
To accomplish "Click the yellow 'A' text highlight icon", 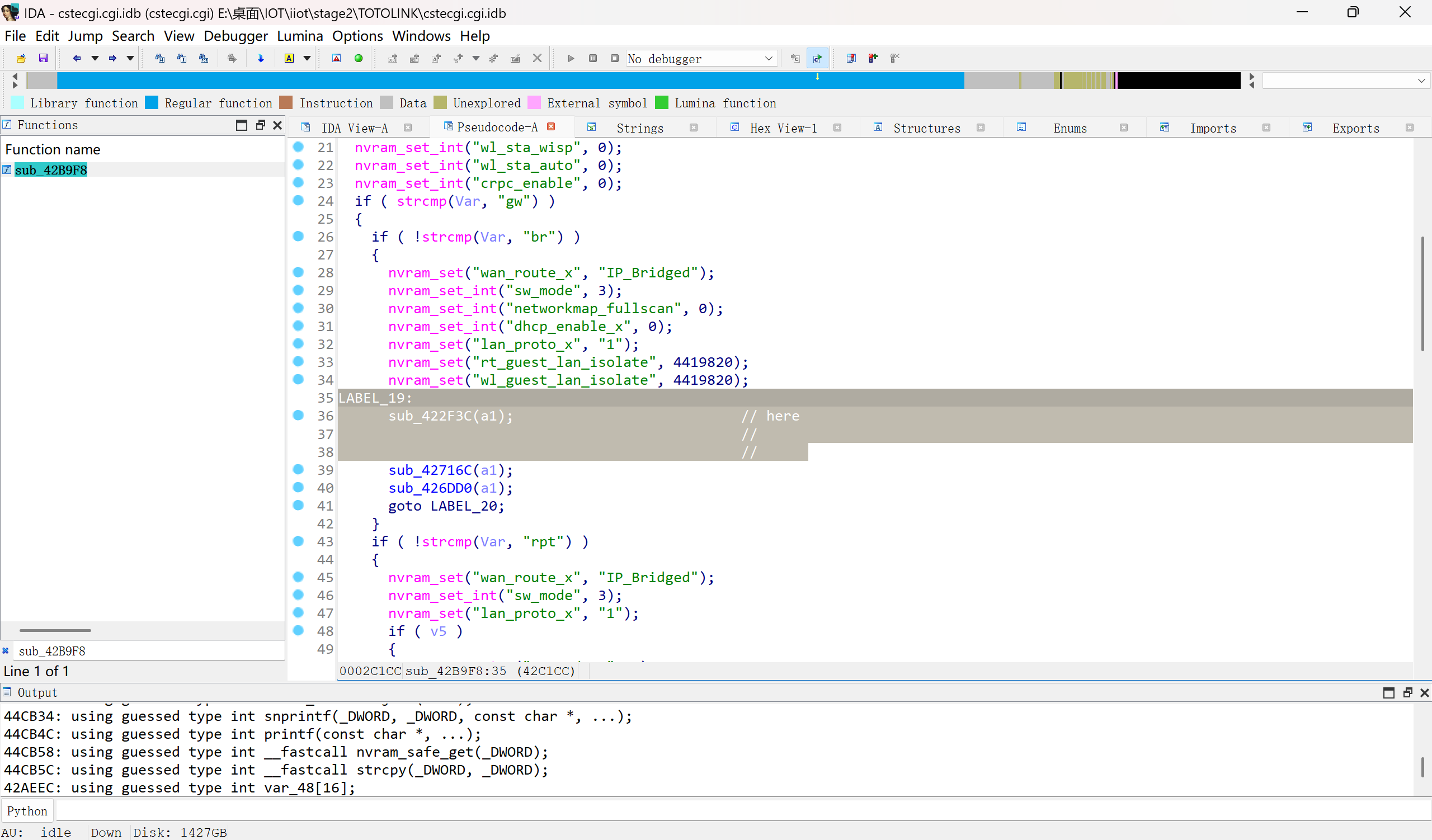I will click(289, 58).
